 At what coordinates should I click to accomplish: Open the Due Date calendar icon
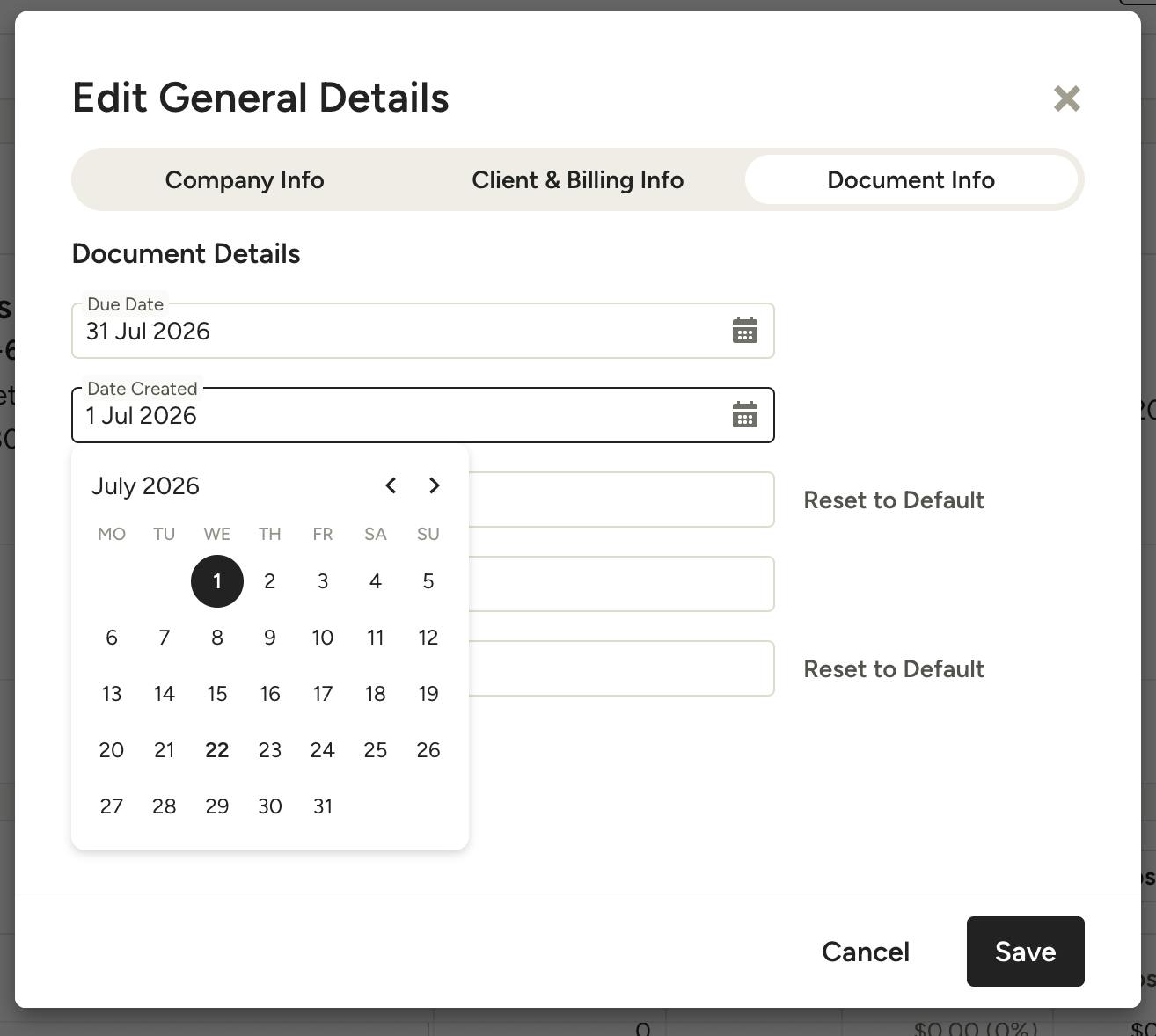(745, 331)
